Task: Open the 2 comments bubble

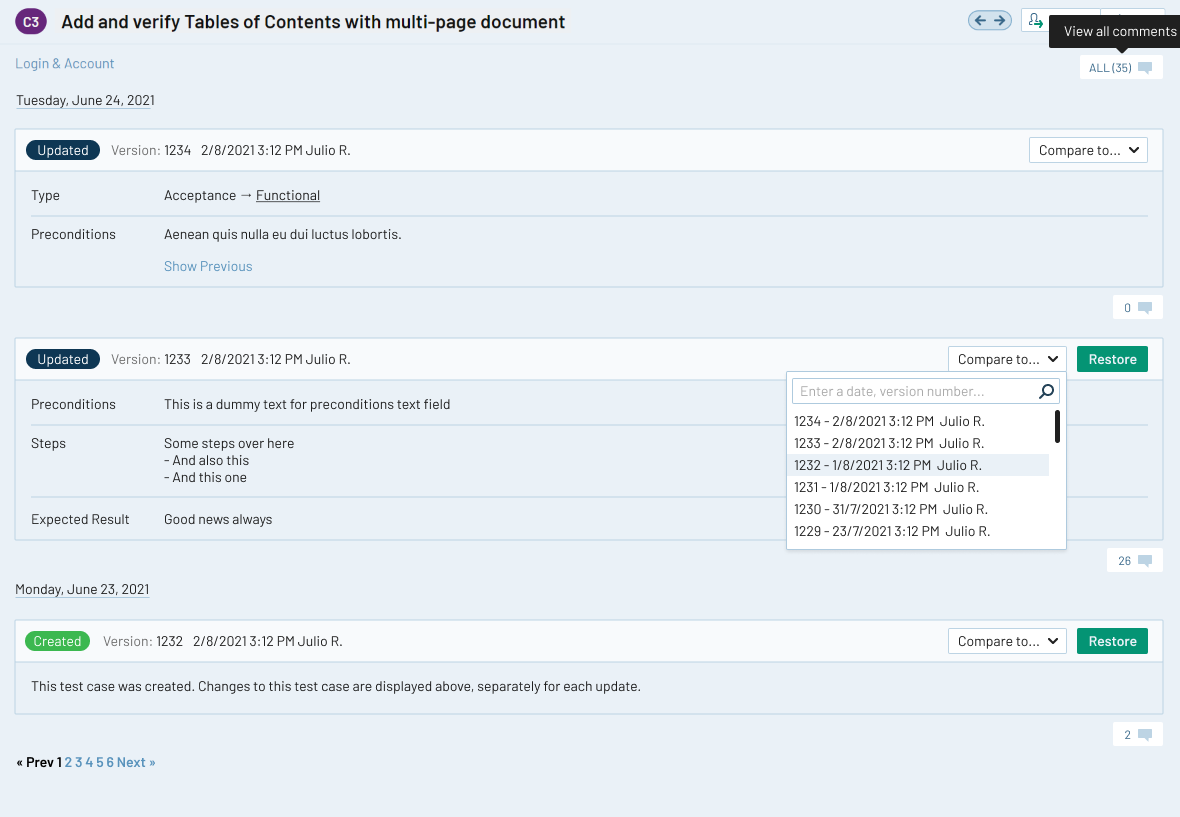Action: pos(1137,735)
